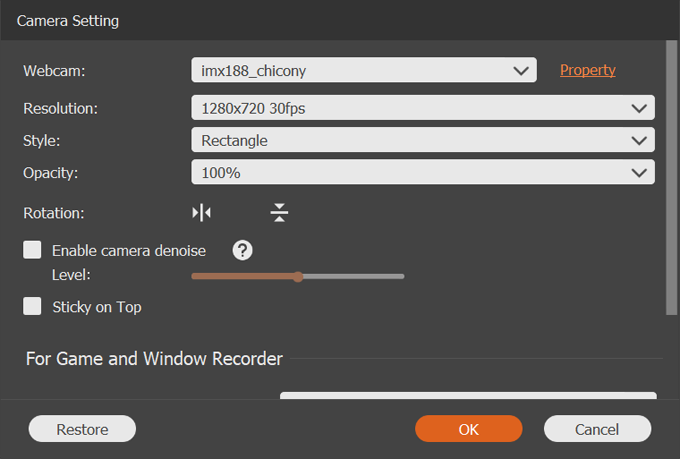Click the unfilled part of the Level slider track
This screenshot has width=680, height=459.
pos(353,276)
